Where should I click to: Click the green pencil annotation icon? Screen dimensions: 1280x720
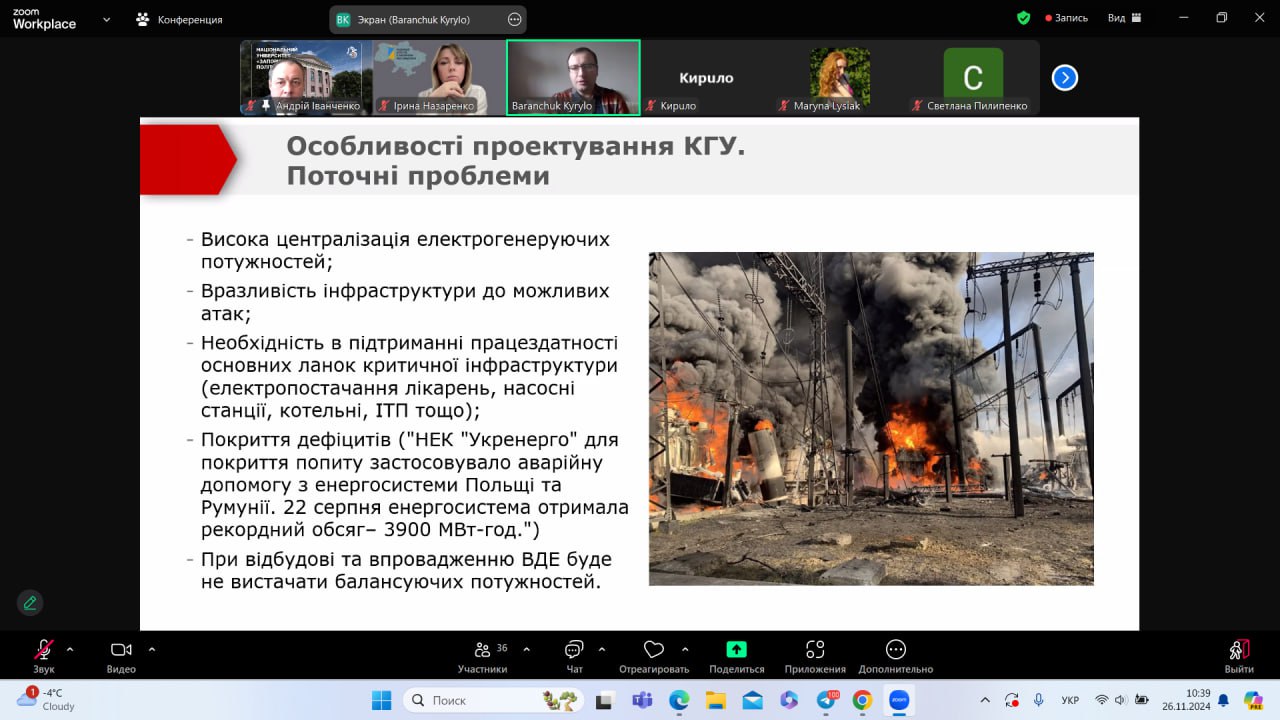pos(30,603)
